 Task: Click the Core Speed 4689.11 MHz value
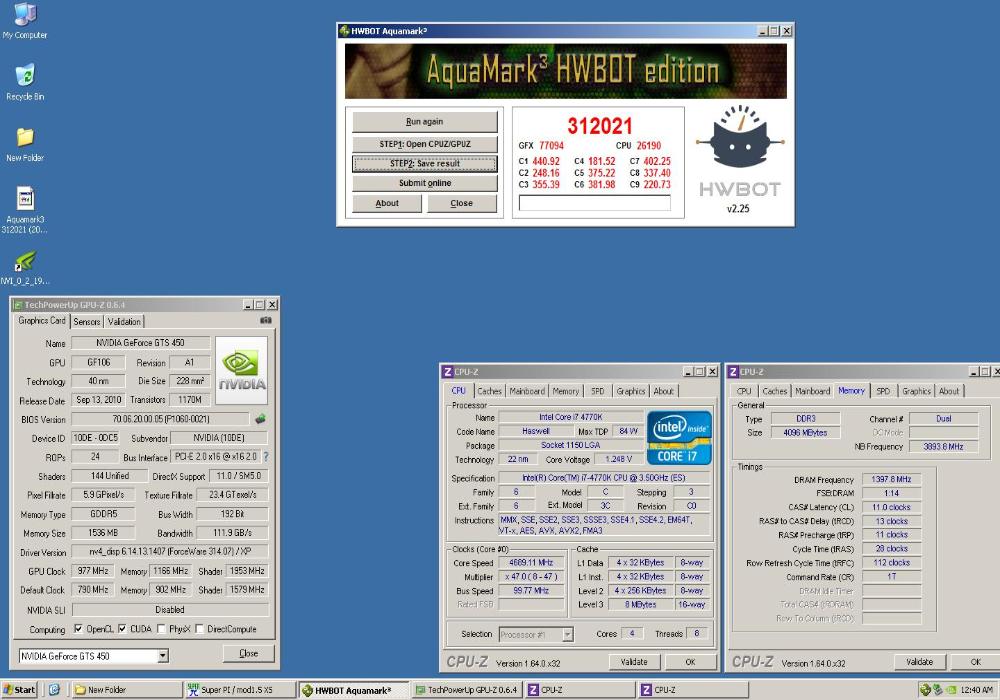pos(531,563)
